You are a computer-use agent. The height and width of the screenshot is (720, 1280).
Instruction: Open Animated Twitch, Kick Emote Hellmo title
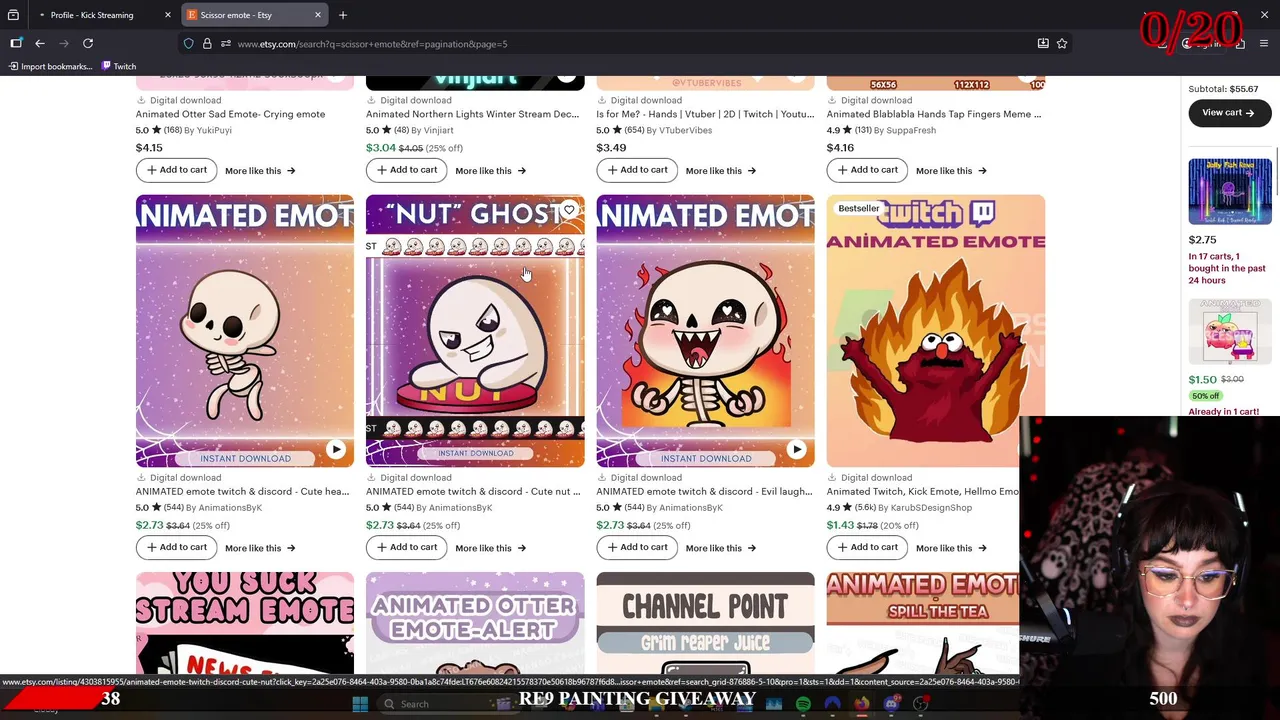(923, 492)
